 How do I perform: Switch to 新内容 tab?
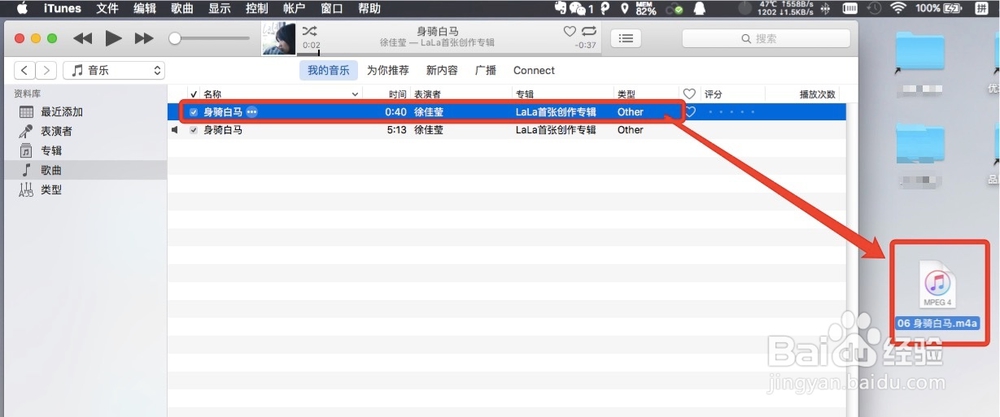(442, 70)
